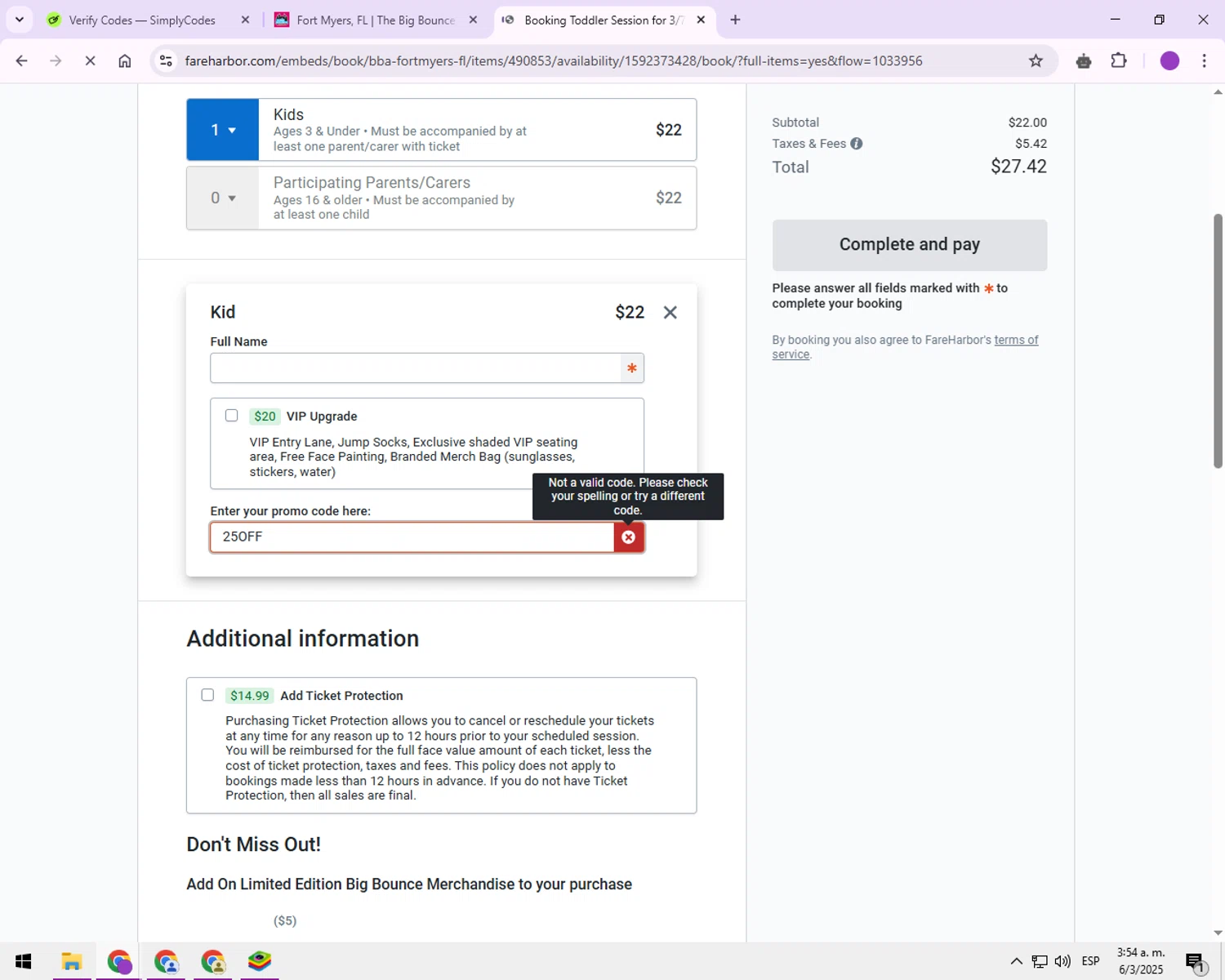
Task: Check the $20 VIP Upgrade box
Action: point(232,416)
